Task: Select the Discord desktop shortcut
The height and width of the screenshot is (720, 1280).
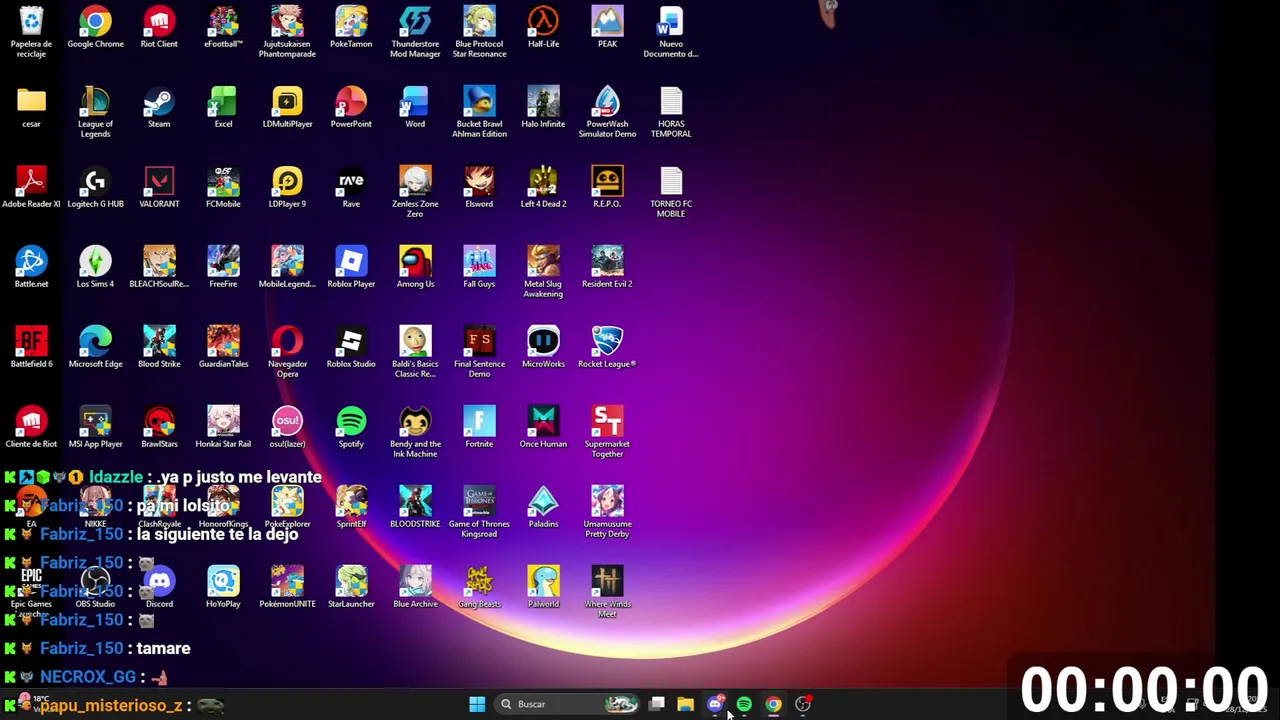Action: point(159,588)
